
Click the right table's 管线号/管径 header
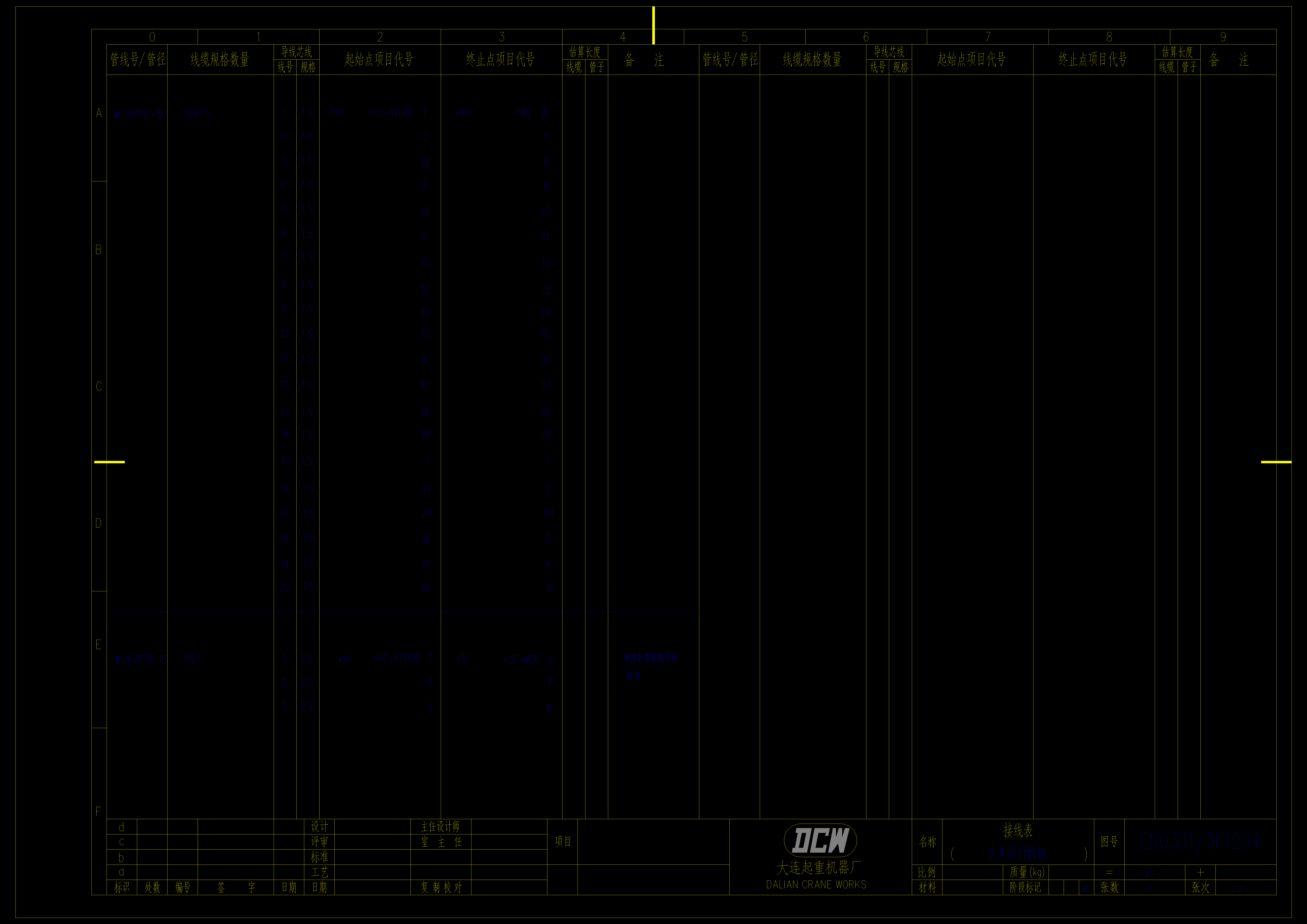pyautogui.click(x=730, y=59)
